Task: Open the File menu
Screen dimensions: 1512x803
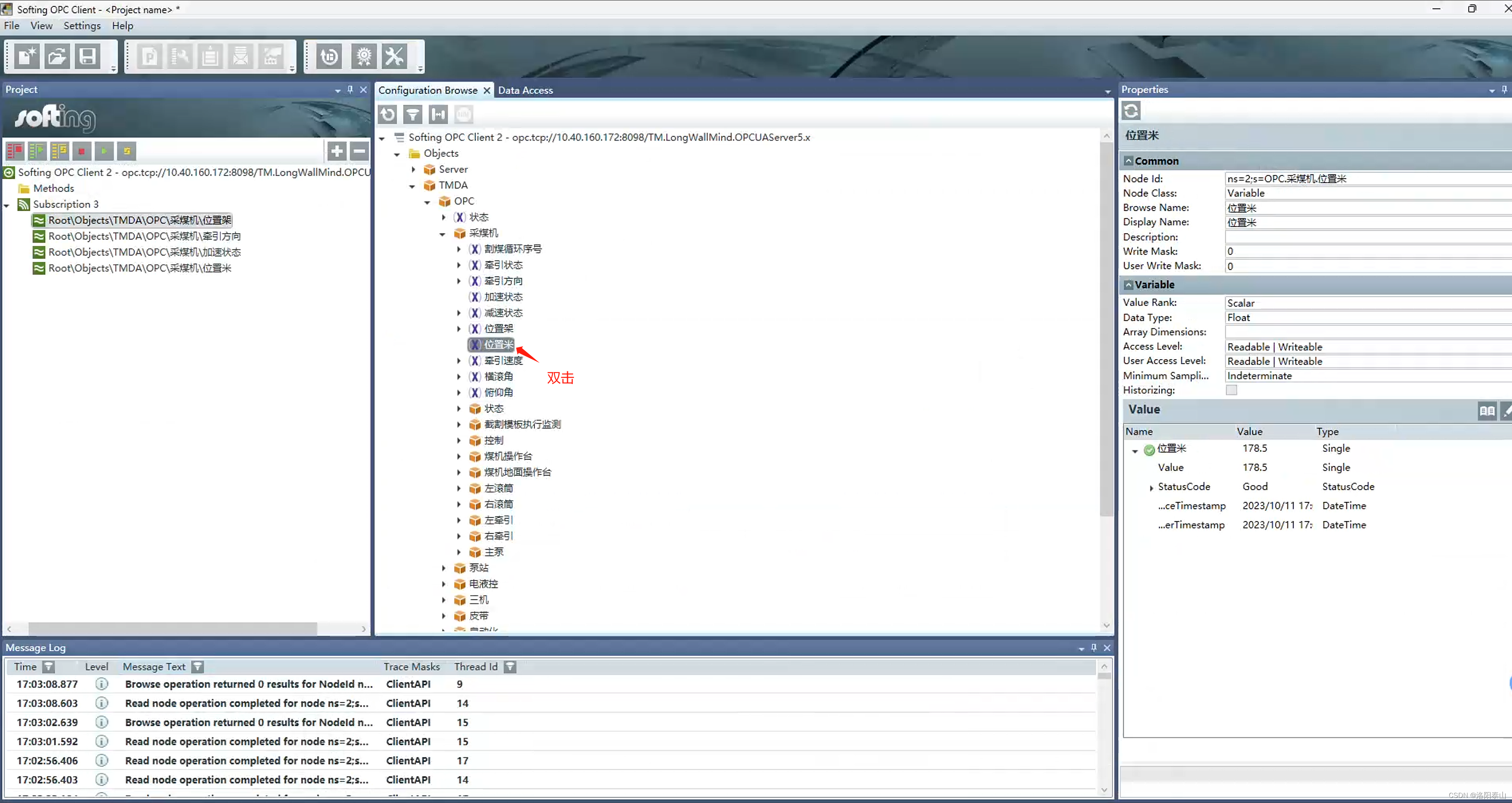Action: [11, 25]
